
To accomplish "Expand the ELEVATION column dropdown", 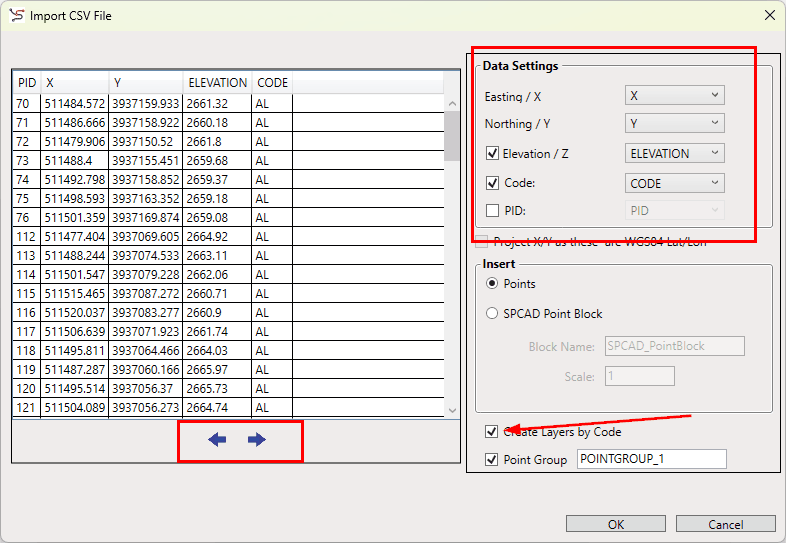I will 674,154.
